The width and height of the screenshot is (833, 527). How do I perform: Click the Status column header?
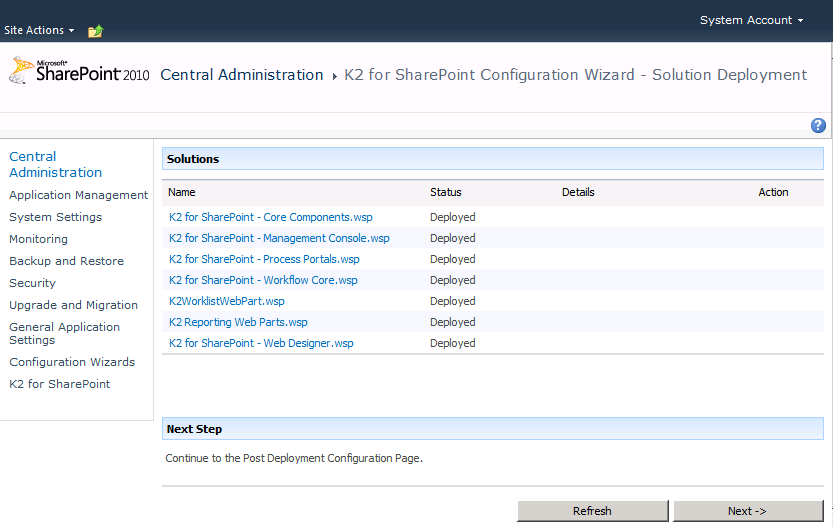click(x=446, y=192)
